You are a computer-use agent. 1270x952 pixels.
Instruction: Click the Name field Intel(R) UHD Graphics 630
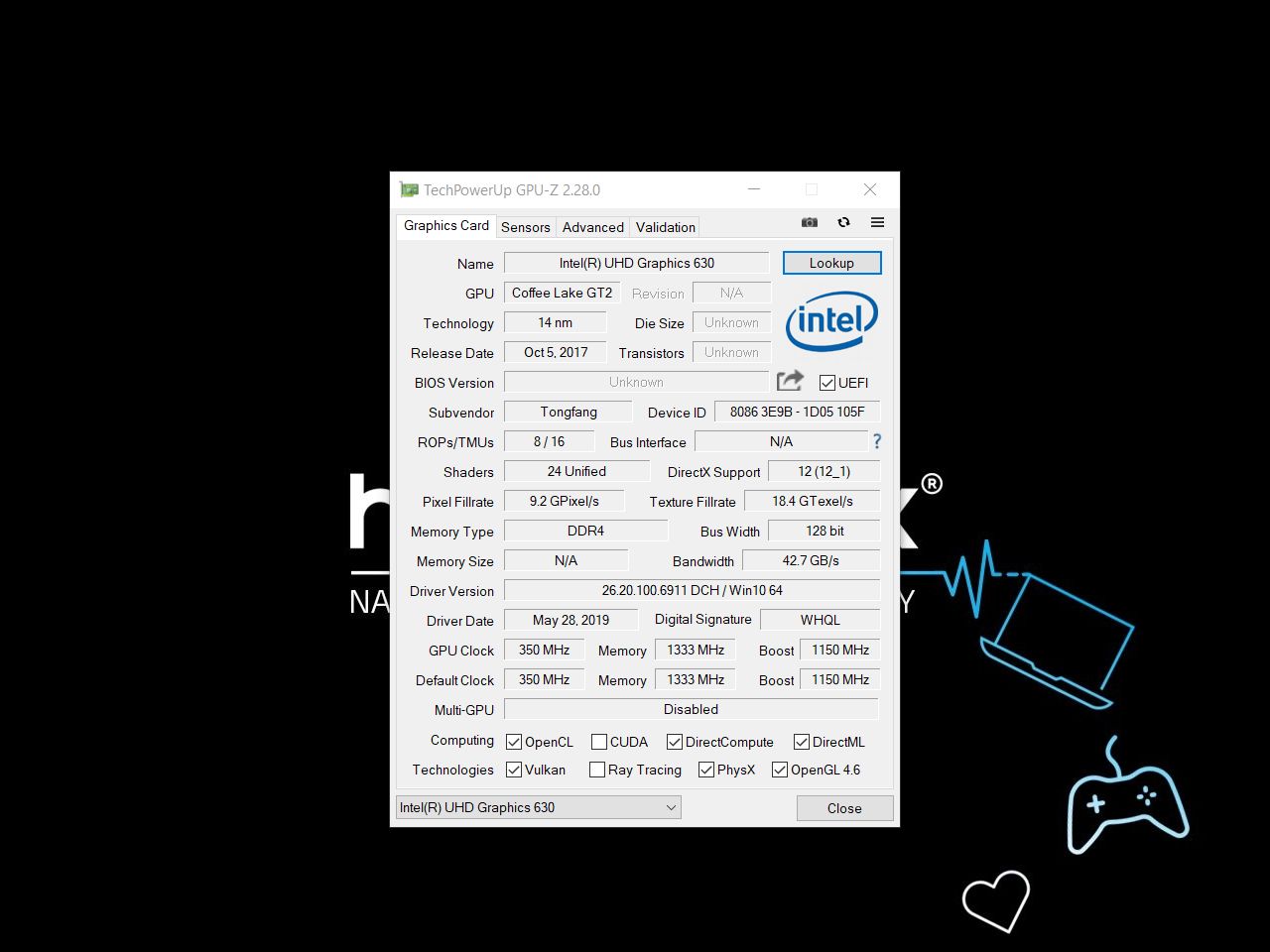pyautogui.click(x=637, y=263)
